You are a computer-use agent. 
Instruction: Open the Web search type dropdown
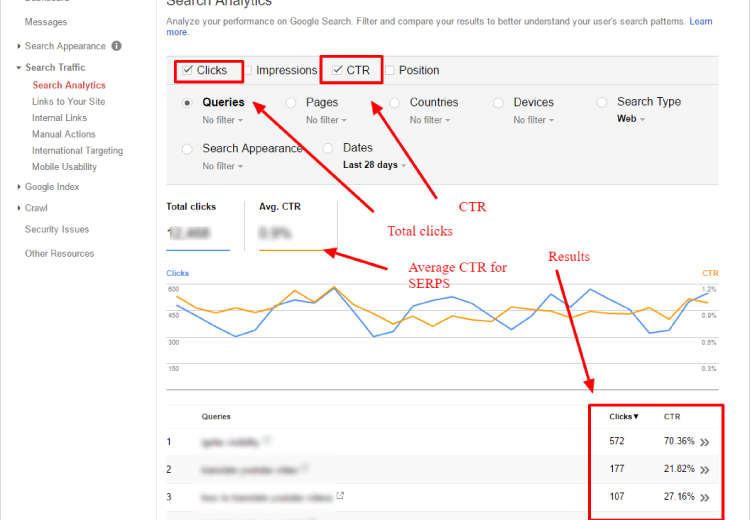631,119
